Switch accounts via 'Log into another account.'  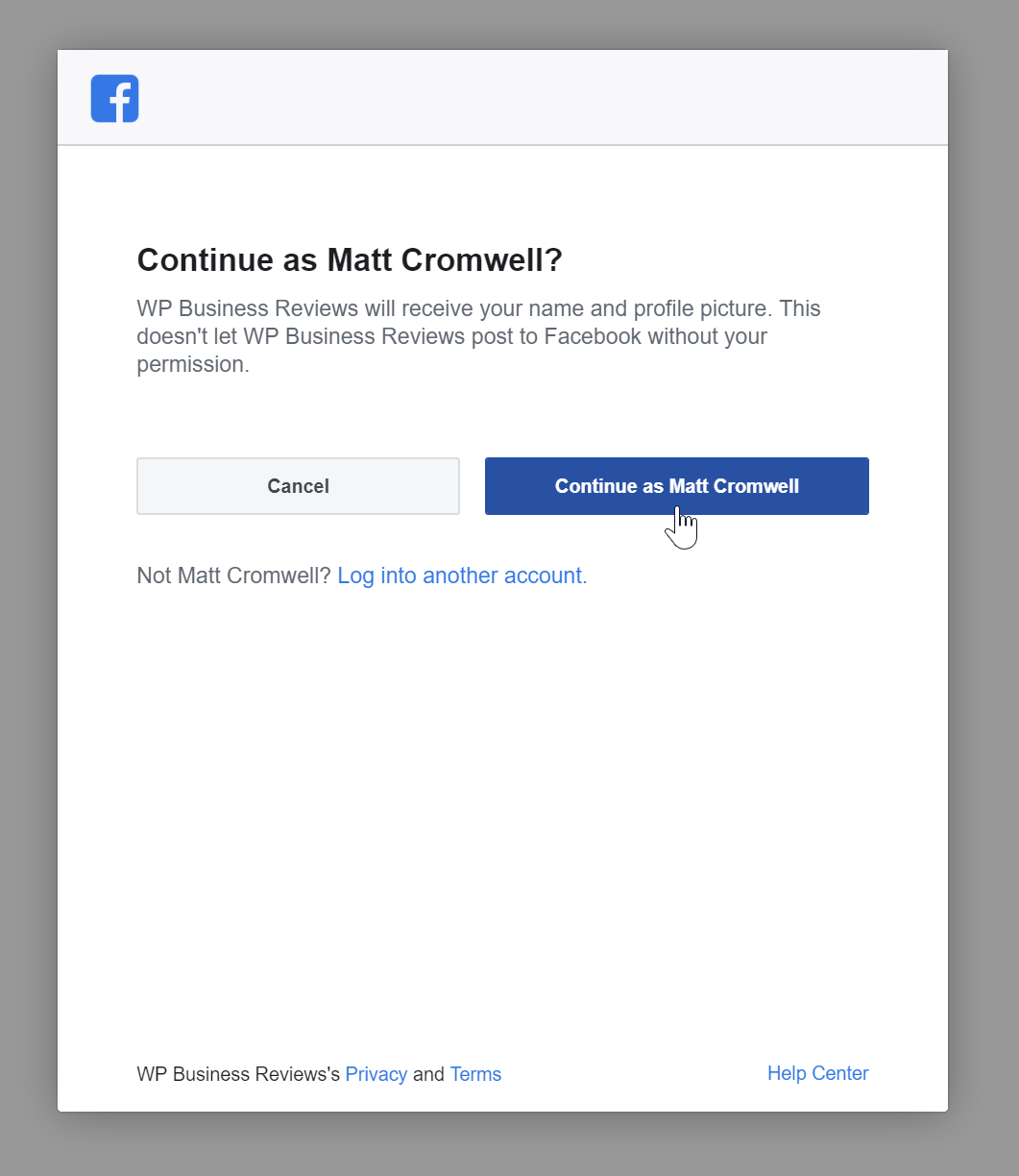[x=462, y=576]
